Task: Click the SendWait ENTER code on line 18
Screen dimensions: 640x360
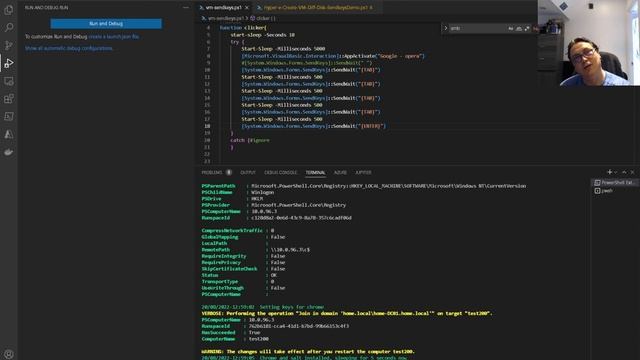Action: click(x=313, y=126)
